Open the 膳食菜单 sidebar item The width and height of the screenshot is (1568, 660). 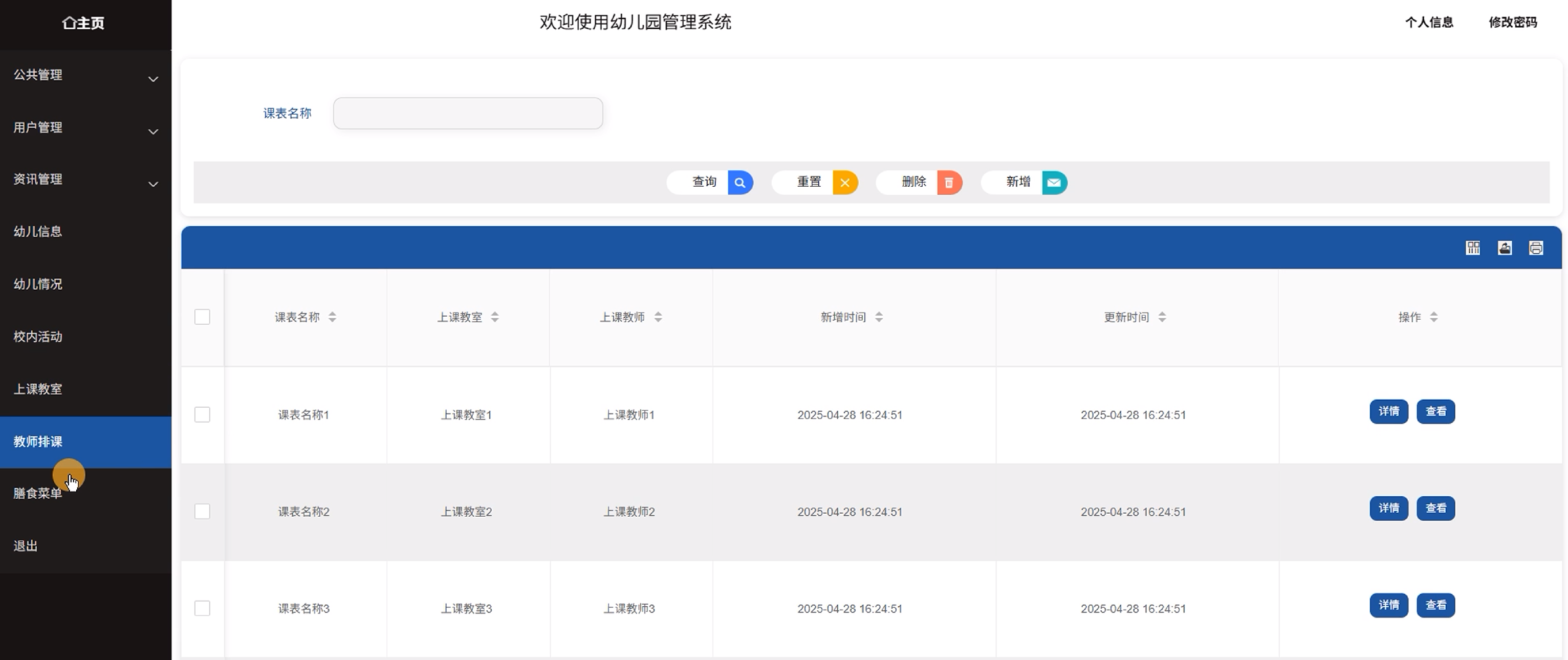(38, 493)
